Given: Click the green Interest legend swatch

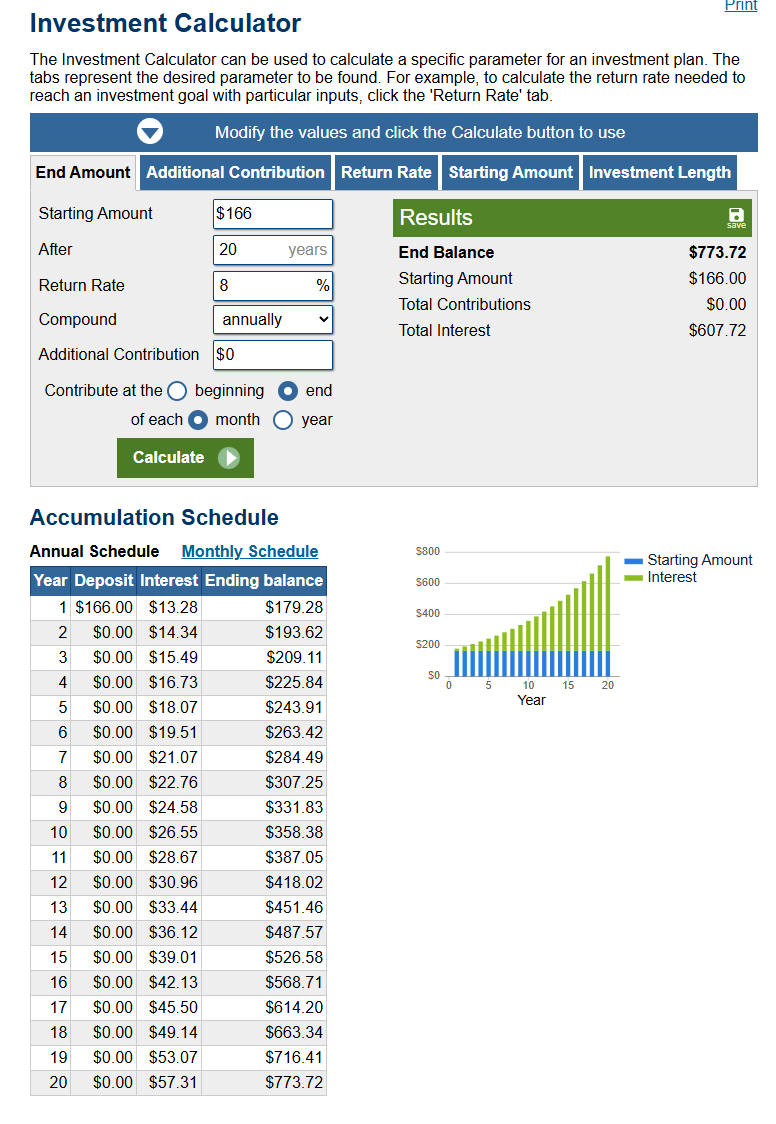Looking at the screenshot, I should point(633,578).
